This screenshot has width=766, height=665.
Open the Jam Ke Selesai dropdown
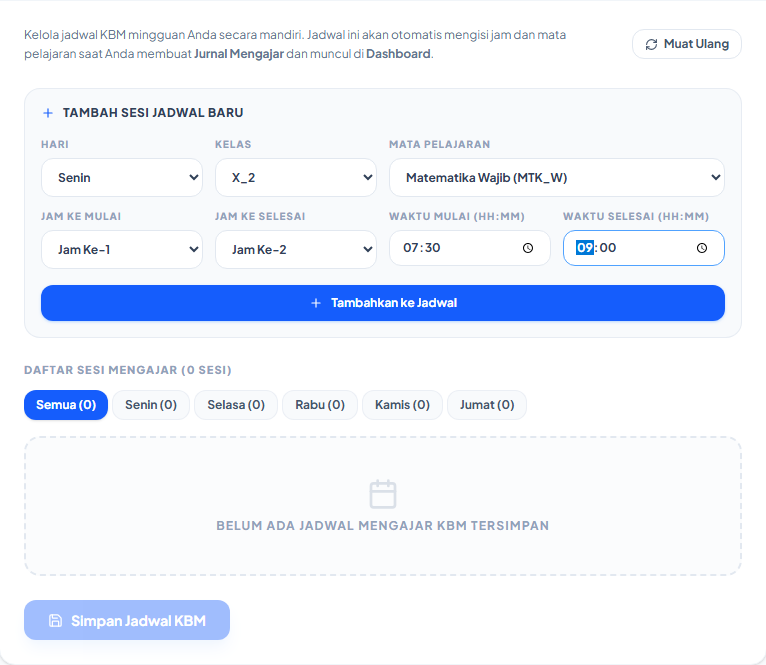click(296, 250)
